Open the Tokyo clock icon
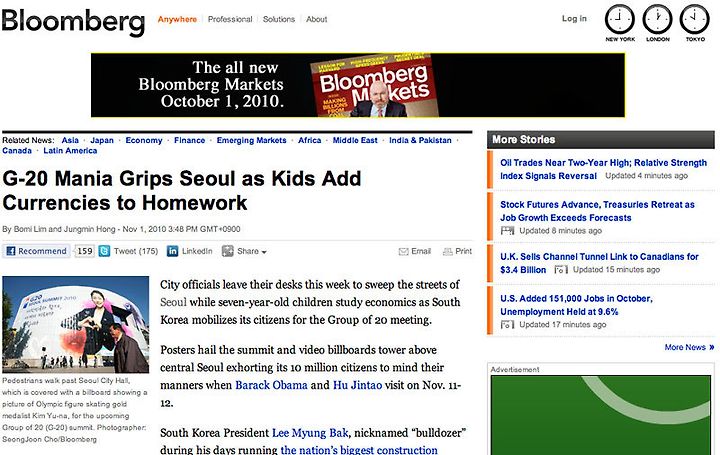Image resolution: width=720 pixels, height=455 pixels. [x=695, y=19]
